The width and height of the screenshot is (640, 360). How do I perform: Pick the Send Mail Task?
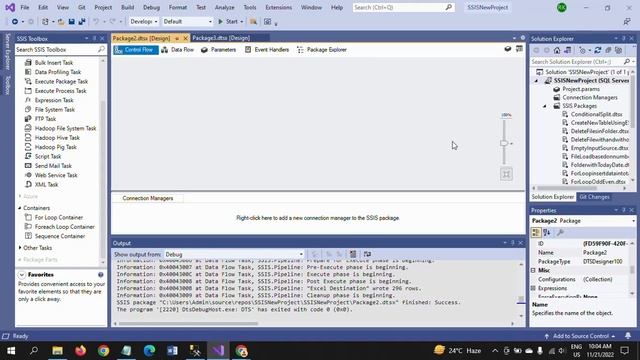click(x=53, y=166)
